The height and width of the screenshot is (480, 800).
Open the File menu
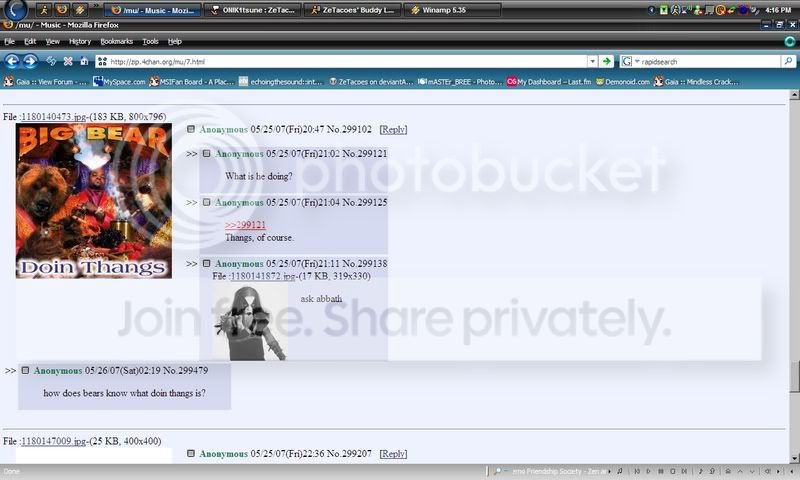10,41
